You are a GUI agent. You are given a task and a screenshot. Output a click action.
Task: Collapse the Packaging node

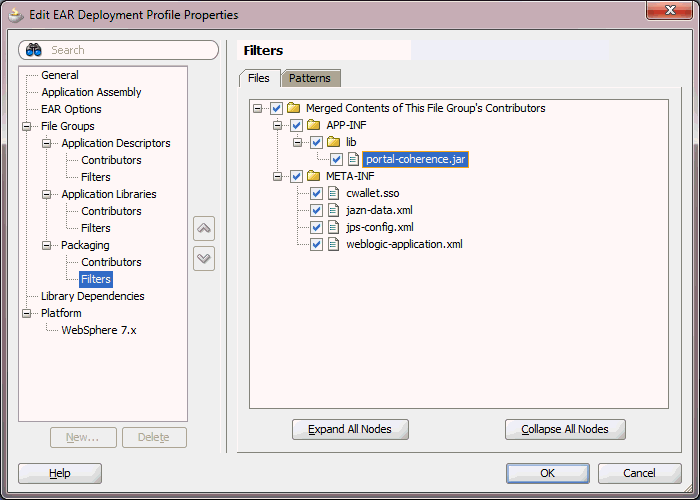tap(46, 245)
